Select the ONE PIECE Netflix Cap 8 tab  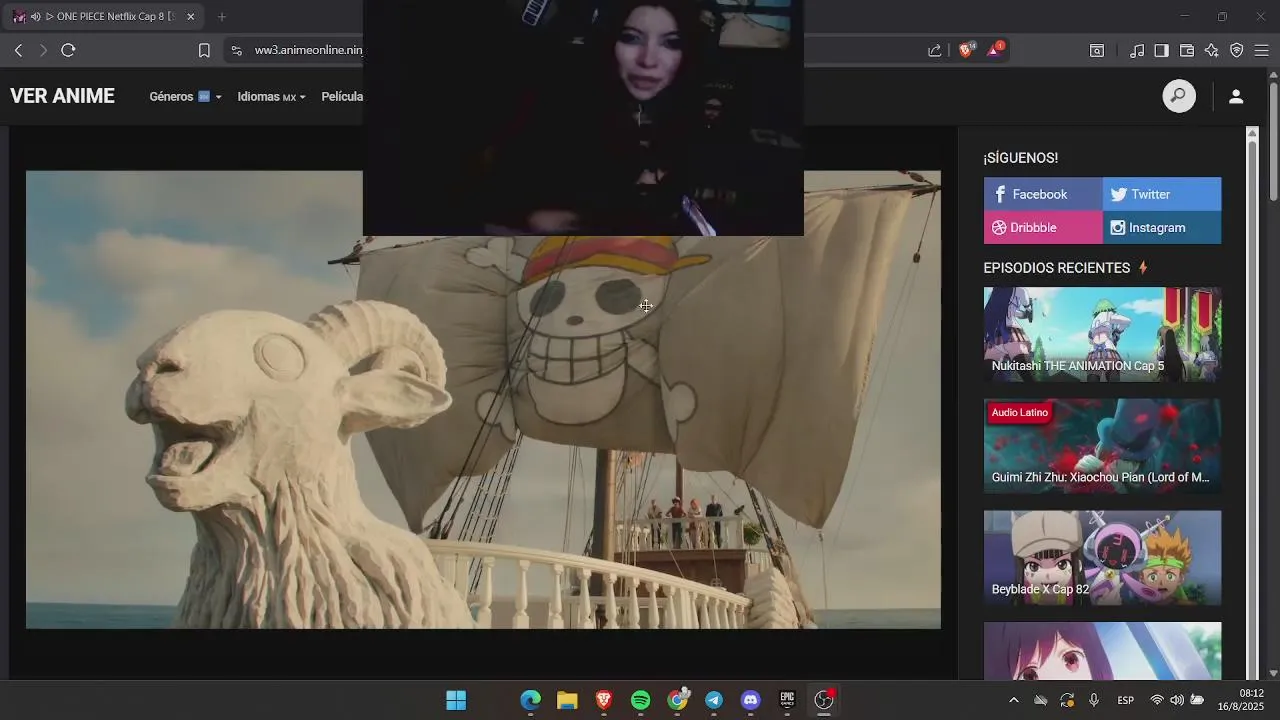click(x=104, y=17)
